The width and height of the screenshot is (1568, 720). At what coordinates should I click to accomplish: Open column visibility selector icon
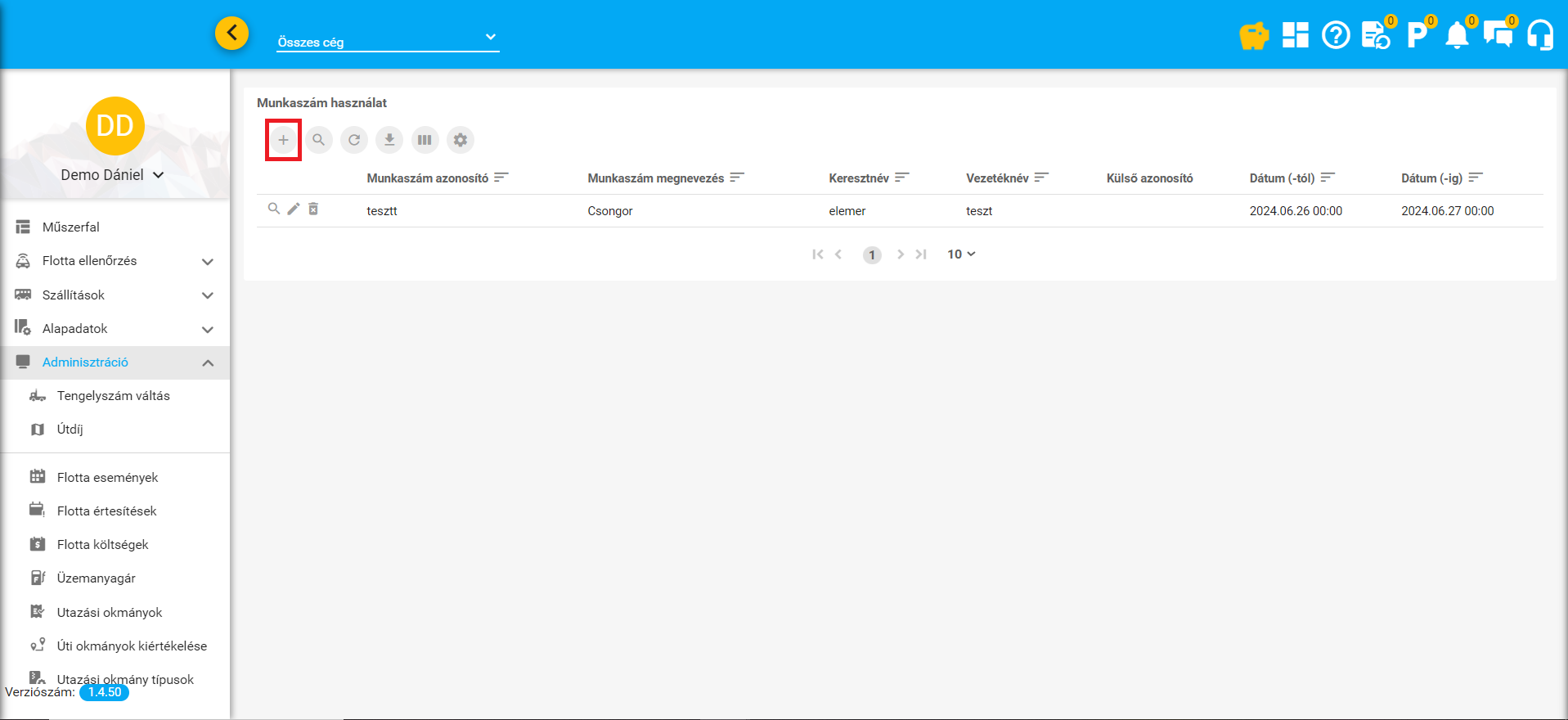(x=425, y=140)
